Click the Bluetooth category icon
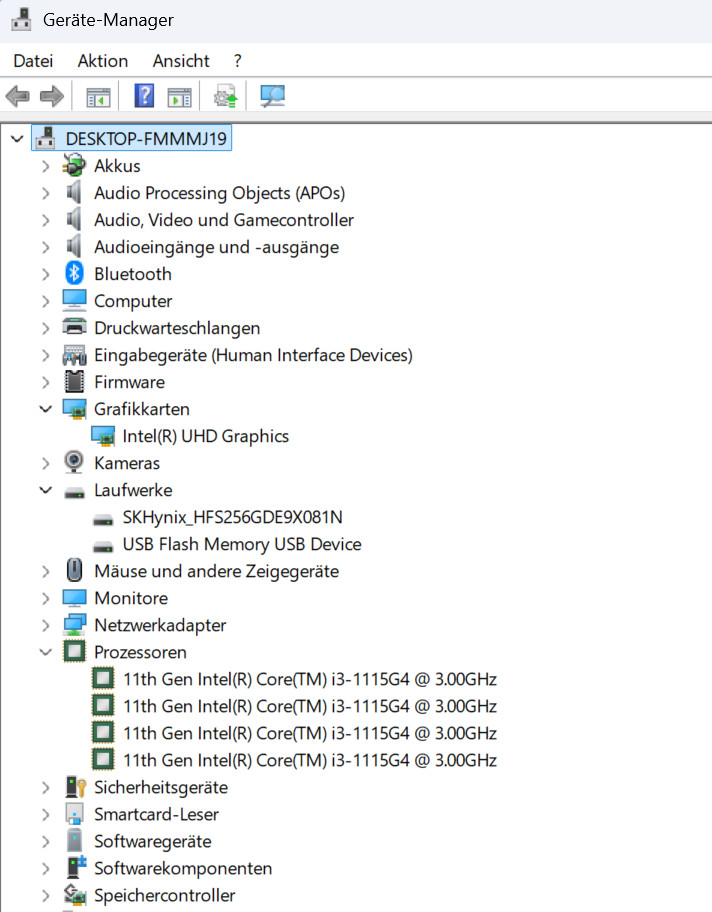 click(x=74, y=274)
